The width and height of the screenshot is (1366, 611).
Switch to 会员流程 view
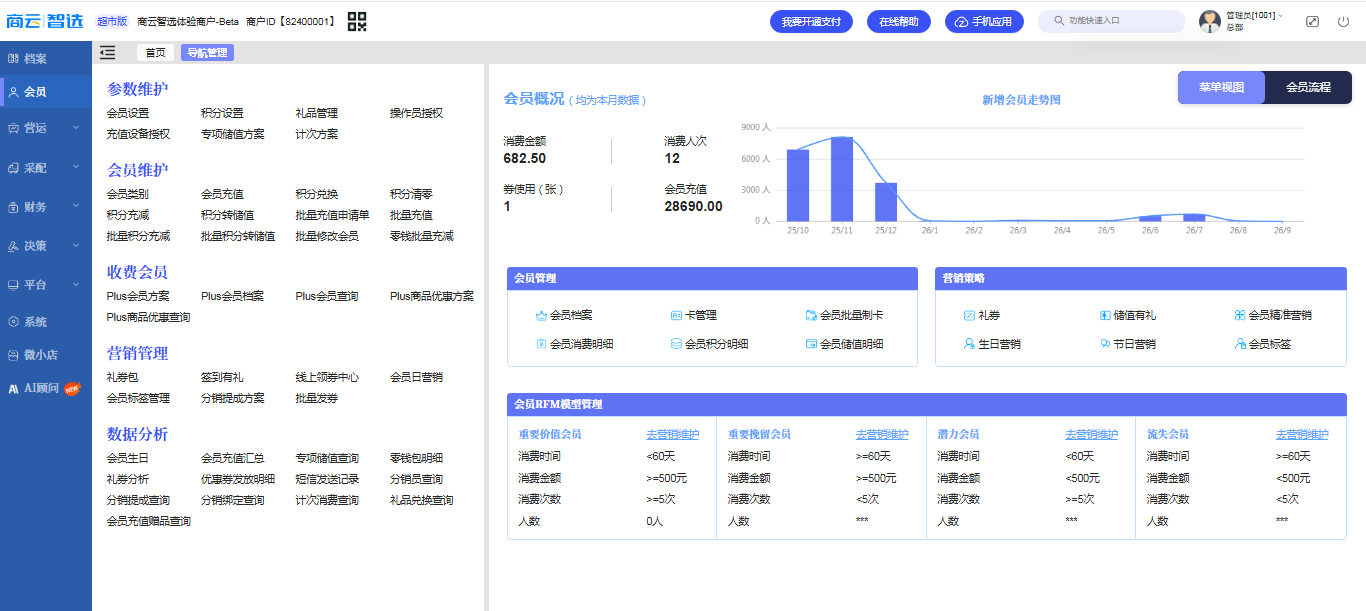point(1308,88)
